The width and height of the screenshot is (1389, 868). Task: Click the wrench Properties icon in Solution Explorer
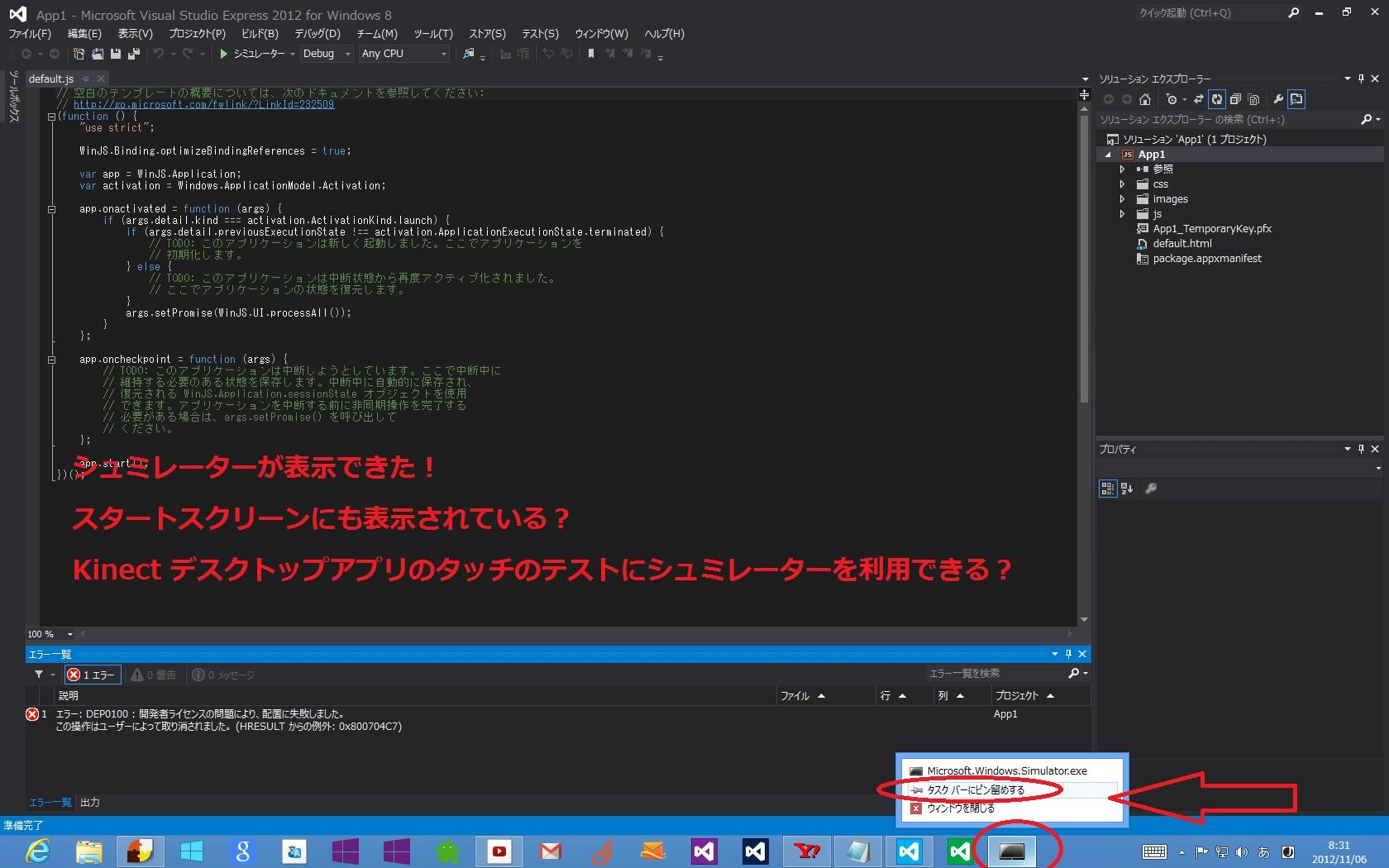[1278, 99]
